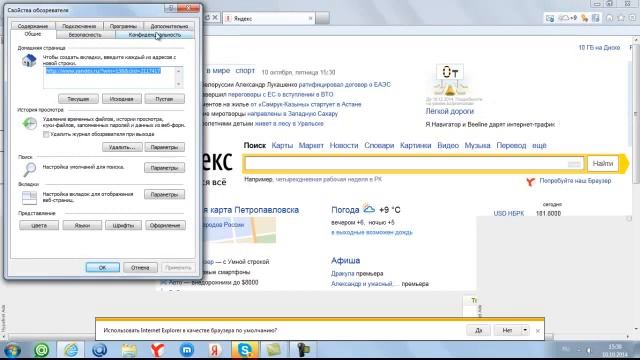The height and width of the screenshot is (360, 640).
Task: Click the Цвета button
Action: 39,225
